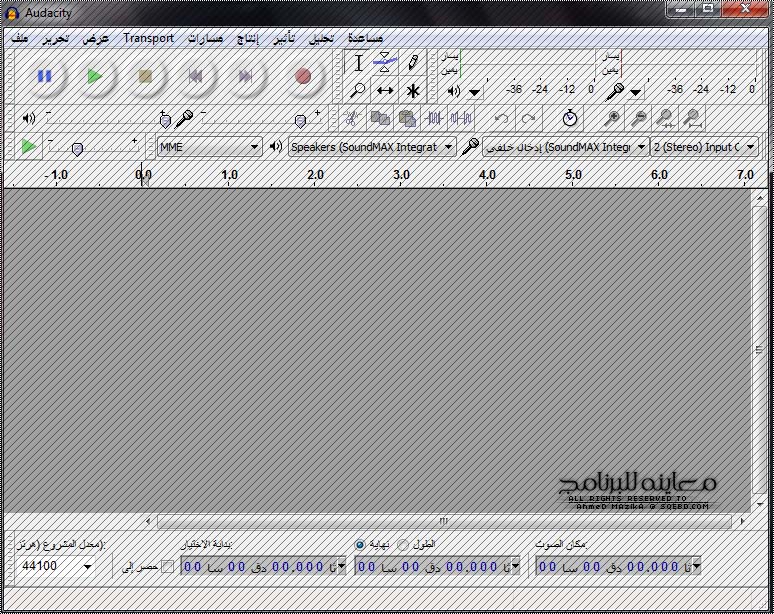Viewport: 774px width, 614px height.
Task: Open the Speakers output device dropdown
Action: [x=371, y=147]
